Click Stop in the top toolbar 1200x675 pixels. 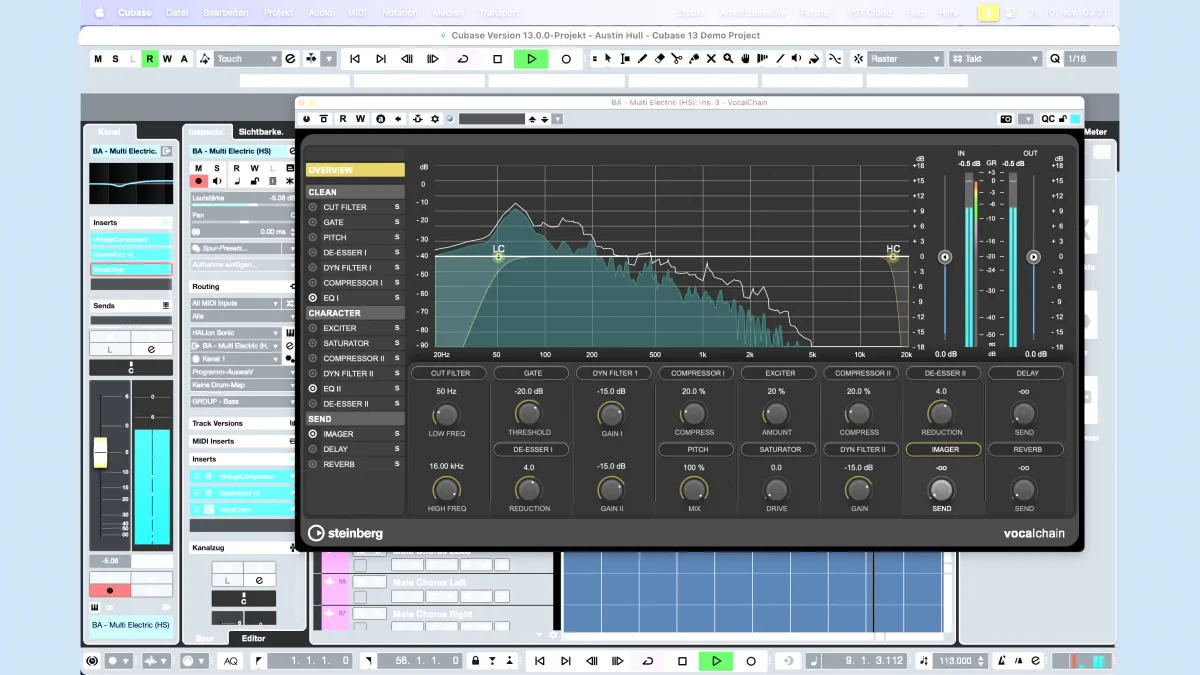pyautogui.click(x=497, y=59)
